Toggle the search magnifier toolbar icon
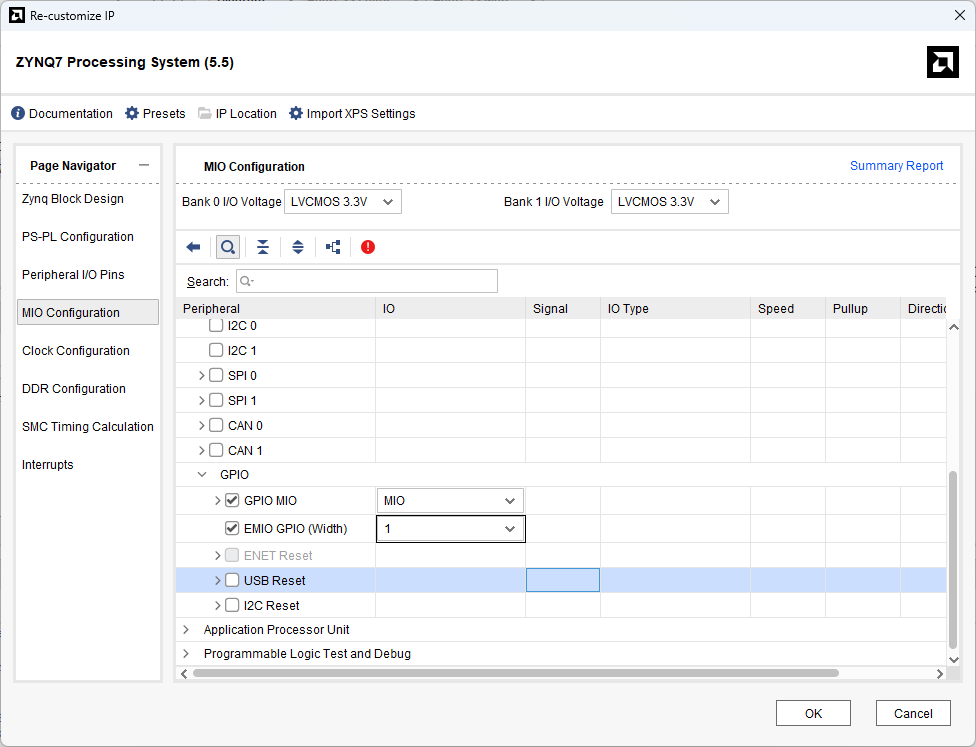The image size is (976, 747). [x=228, y=247]
